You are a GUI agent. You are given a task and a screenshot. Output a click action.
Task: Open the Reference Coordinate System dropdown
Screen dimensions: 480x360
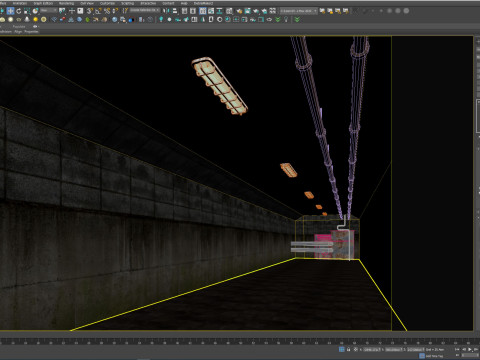click(49, 11)
